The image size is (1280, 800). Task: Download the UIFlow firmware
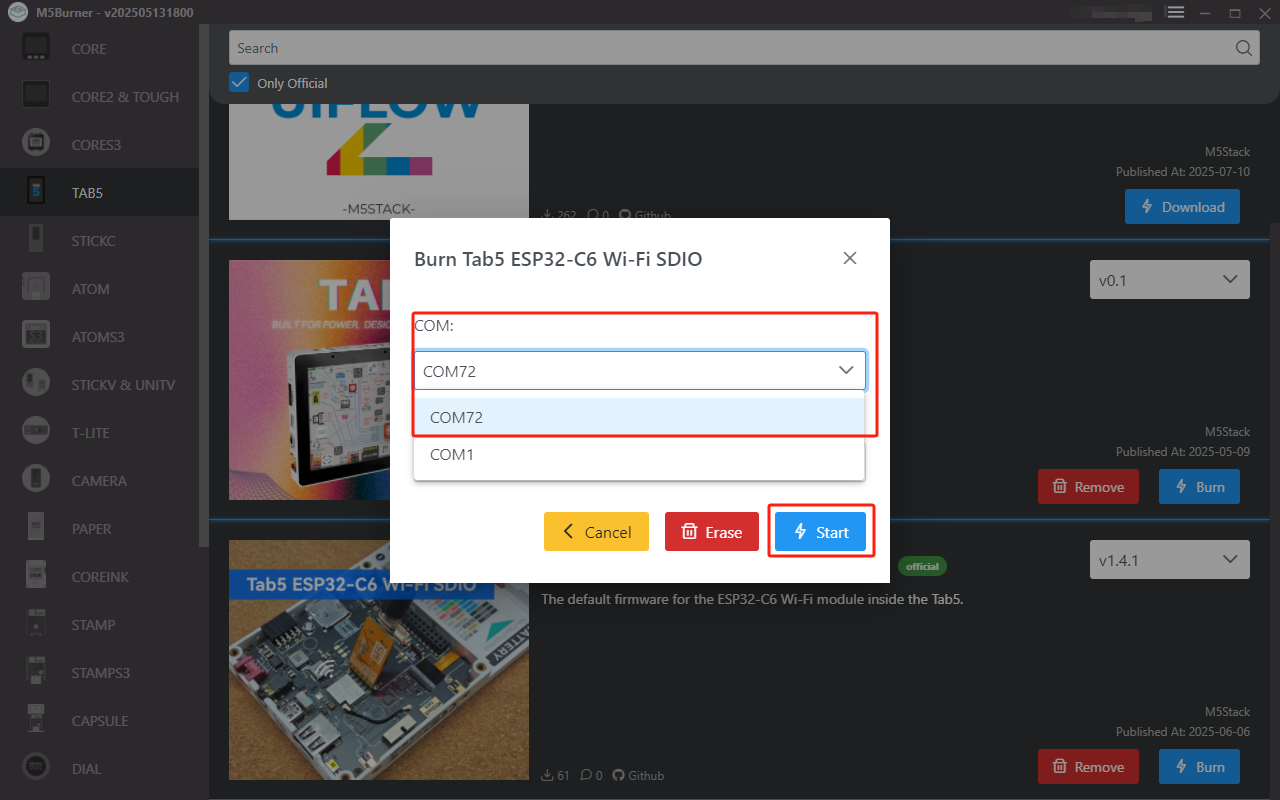click(x=1182, y=207)
